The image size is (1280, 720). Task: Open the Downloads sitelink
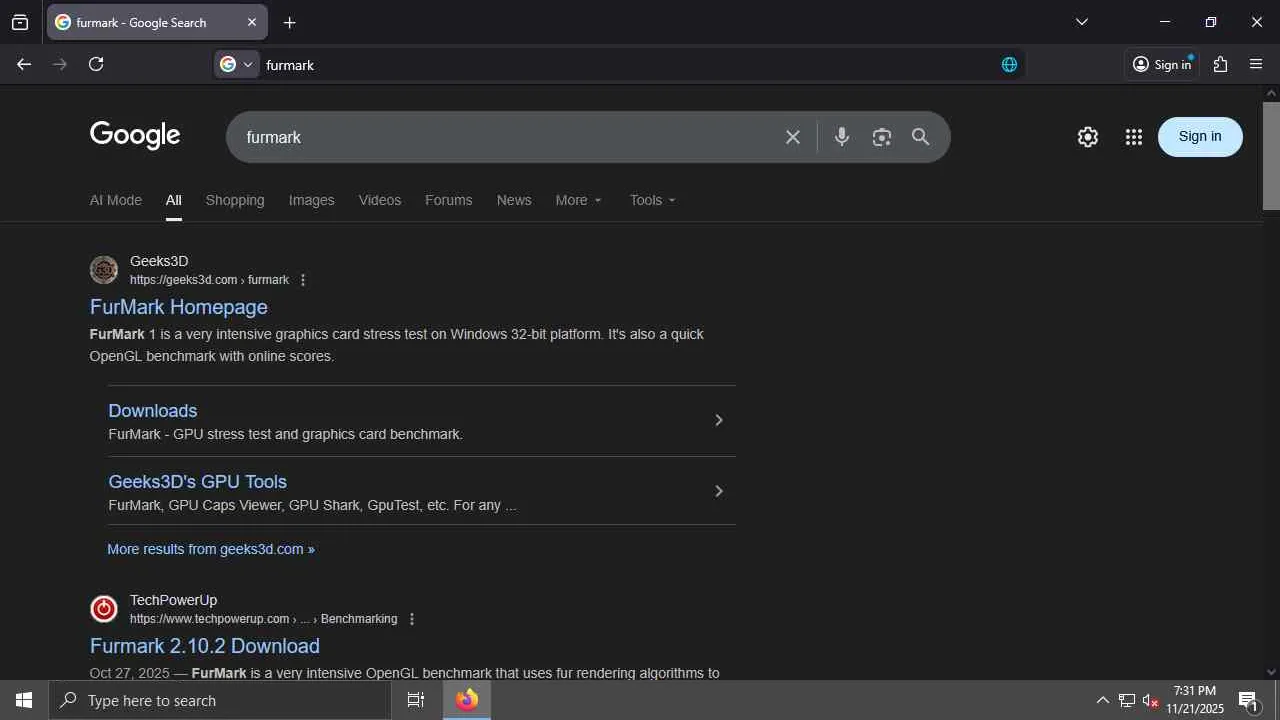153,411
